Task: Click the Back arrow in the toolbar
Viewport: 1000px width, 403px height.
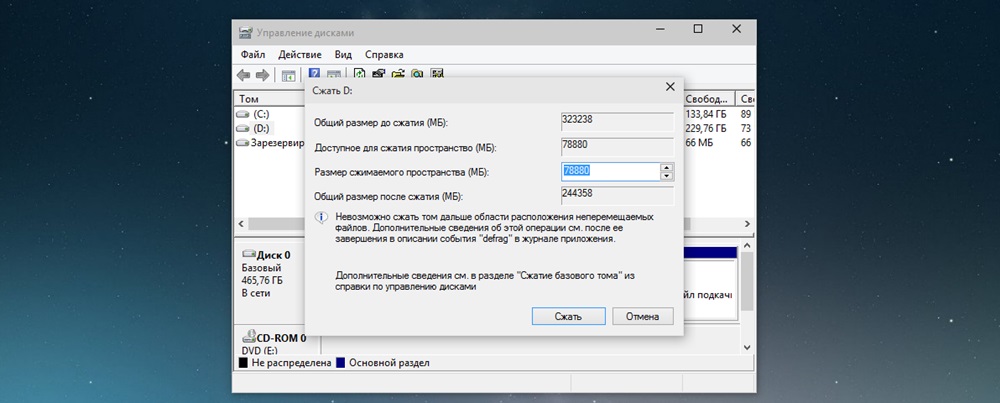Action: click(x=243, y=75)
